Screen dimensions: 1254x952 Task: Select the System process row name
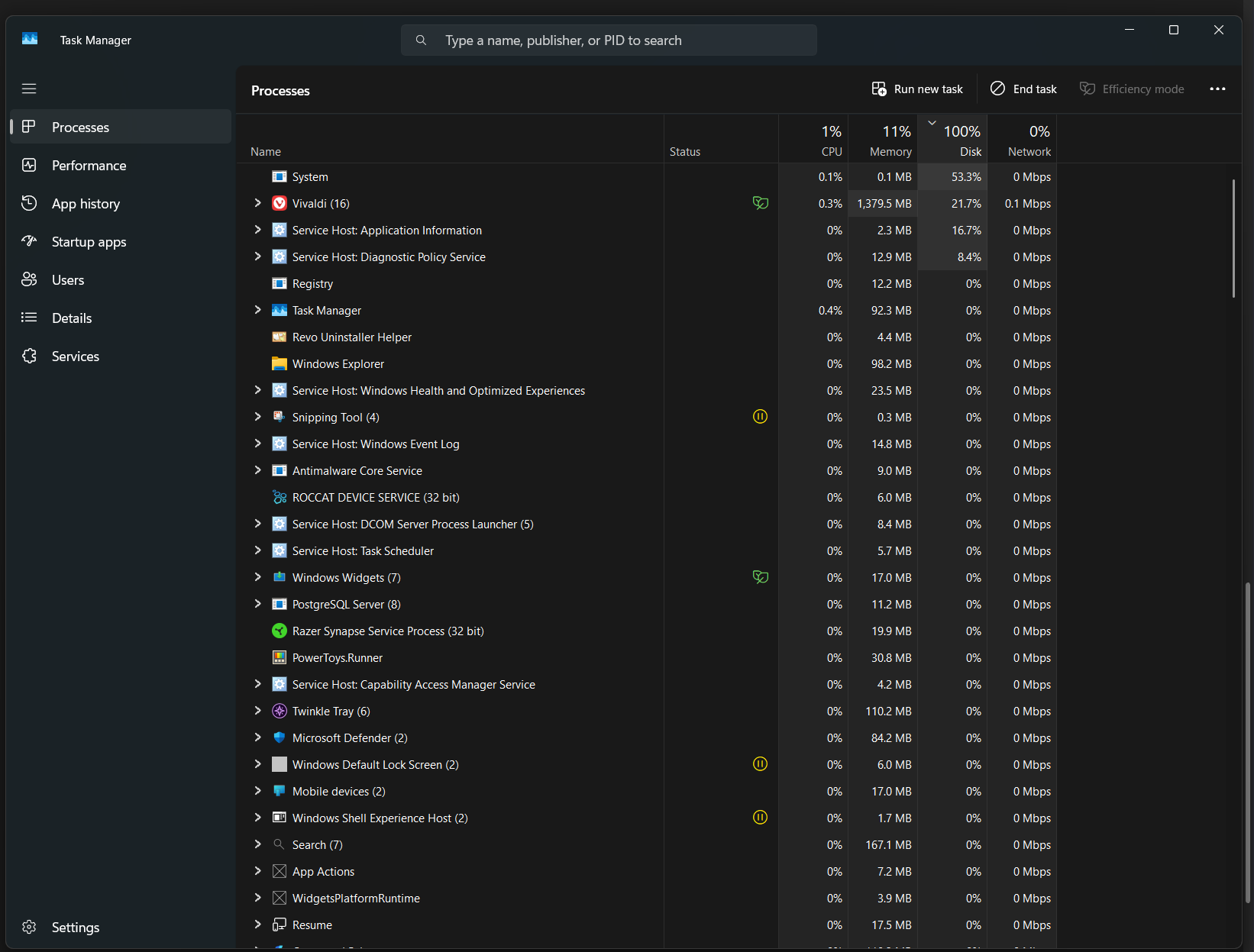pos(310,176)
